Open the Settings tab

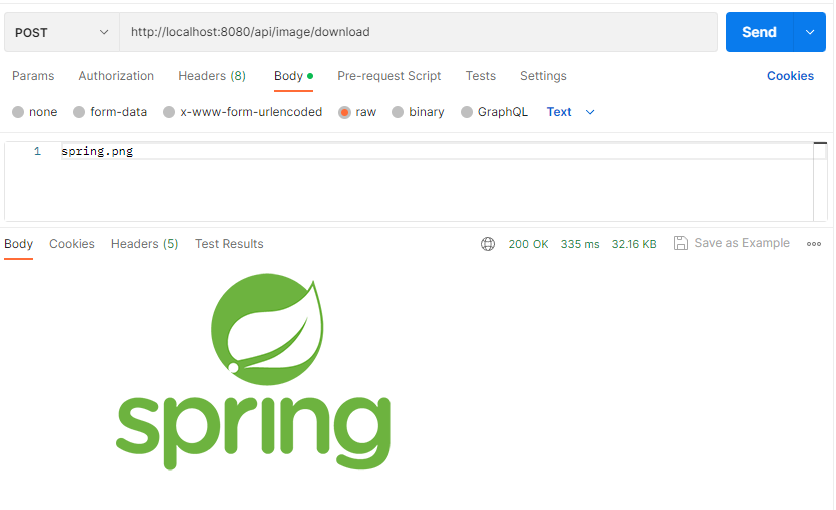click(543, 76)
